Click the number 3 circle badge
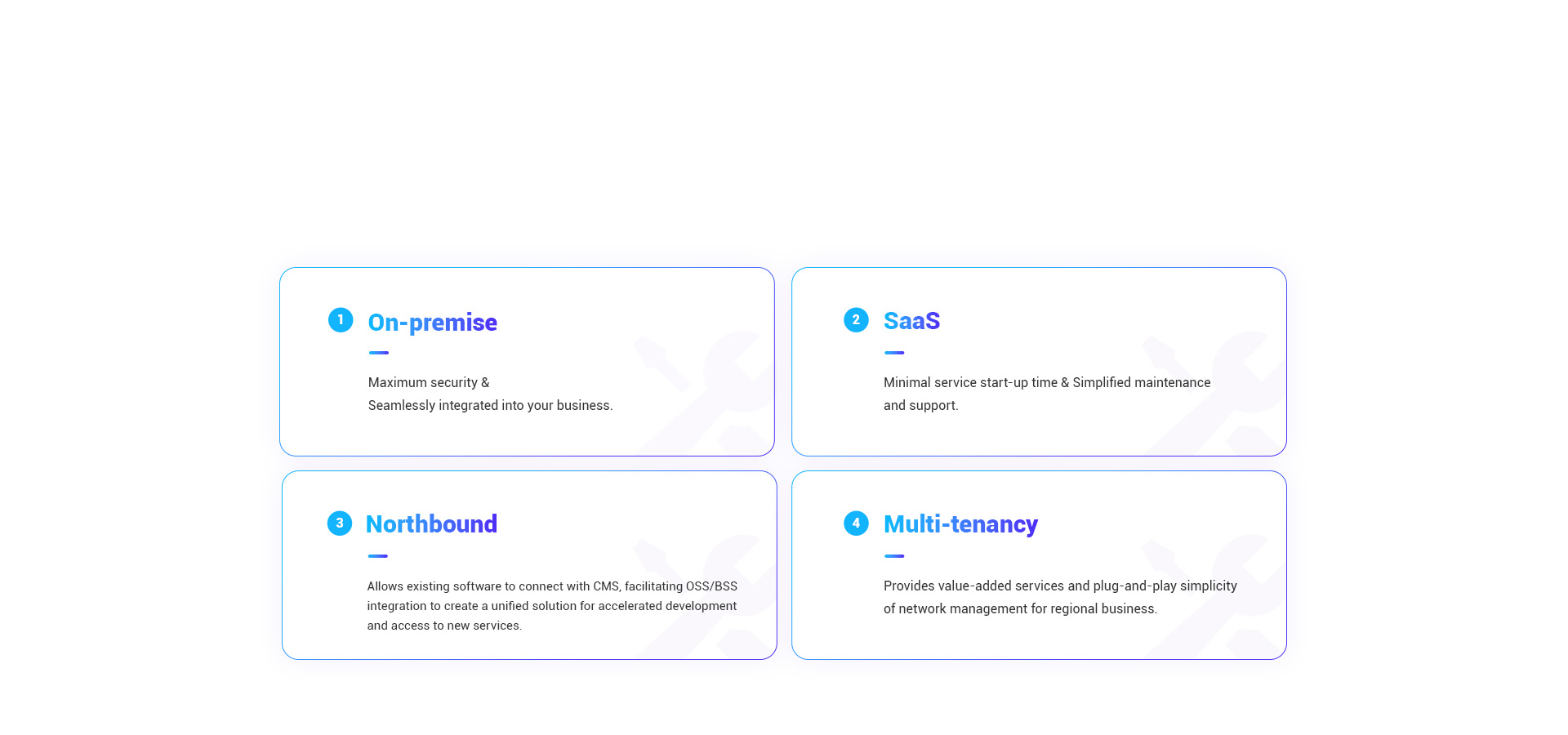The height and width of the screenshot is (735, 1568). [340, 523]
